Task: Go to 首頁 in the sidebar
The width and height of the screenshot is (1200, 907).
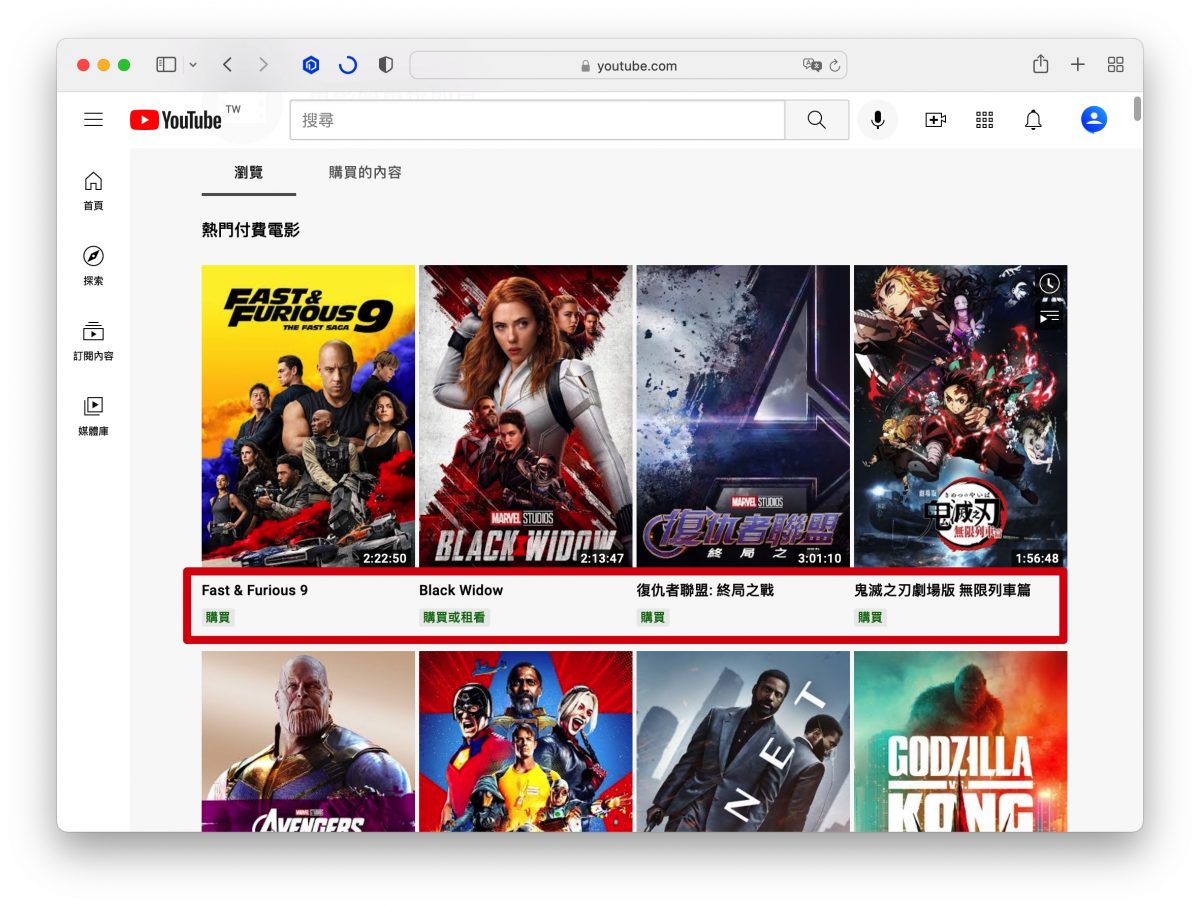Action: 93,190
